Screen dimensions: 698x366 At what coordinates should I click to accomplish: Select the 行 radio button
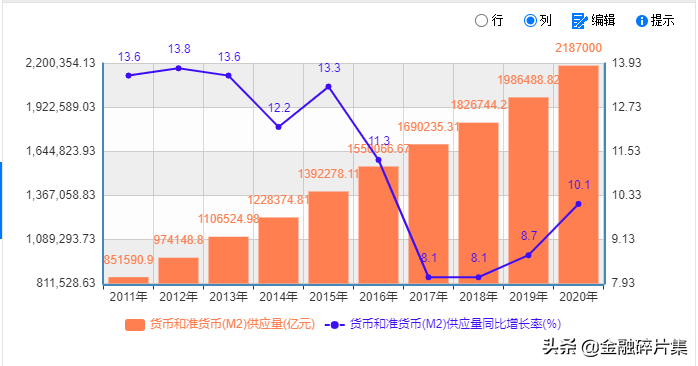coord(481,20)
